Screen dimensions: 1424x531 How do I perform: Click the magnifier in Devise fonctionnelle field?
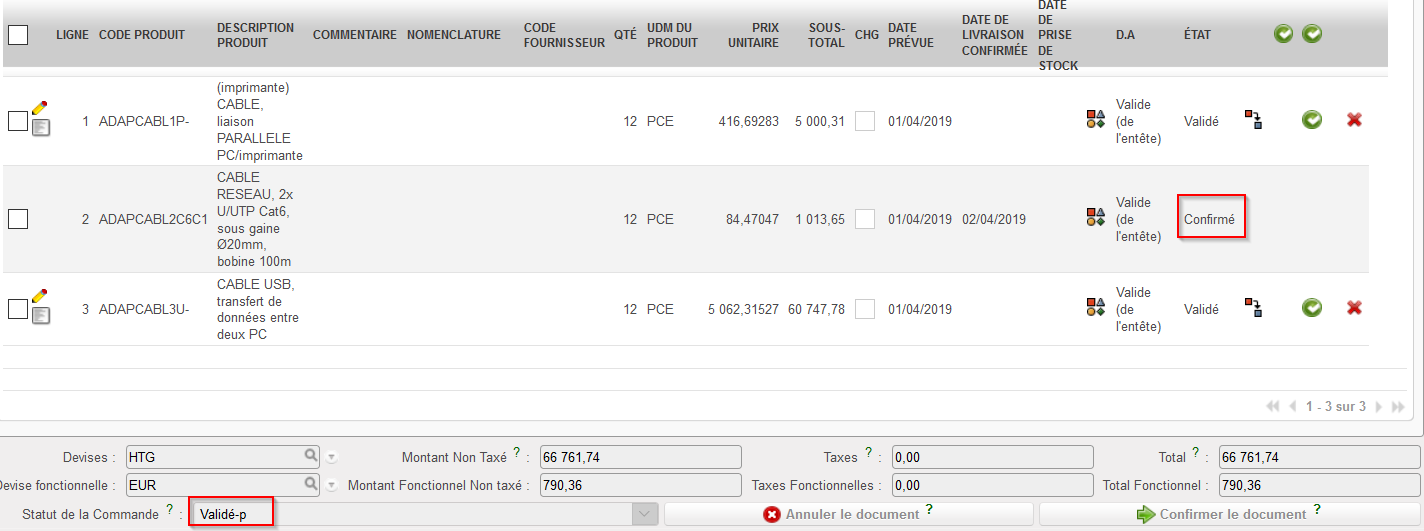[311, 485]
